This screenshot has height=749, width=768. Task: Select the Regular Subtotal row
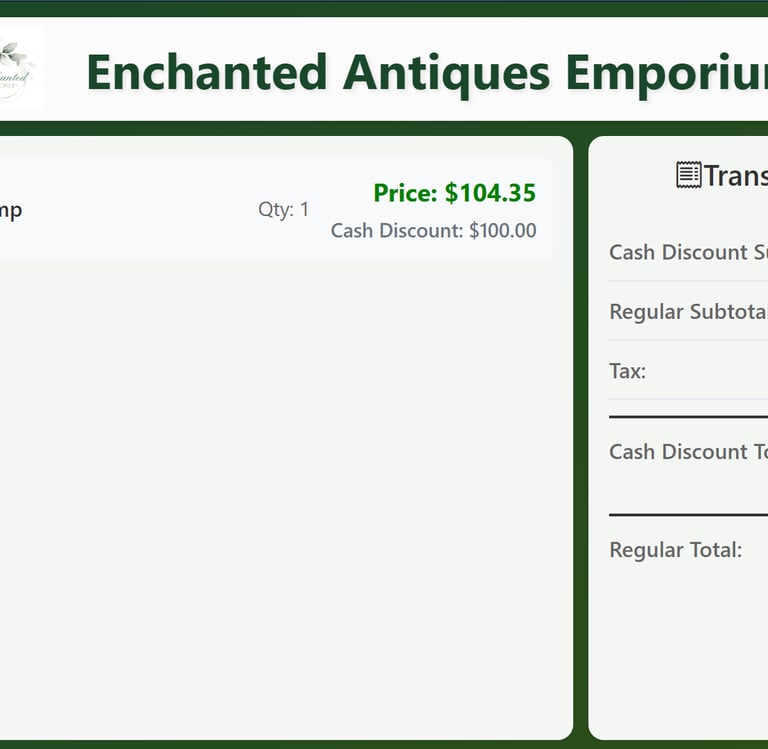coord(688,312)
